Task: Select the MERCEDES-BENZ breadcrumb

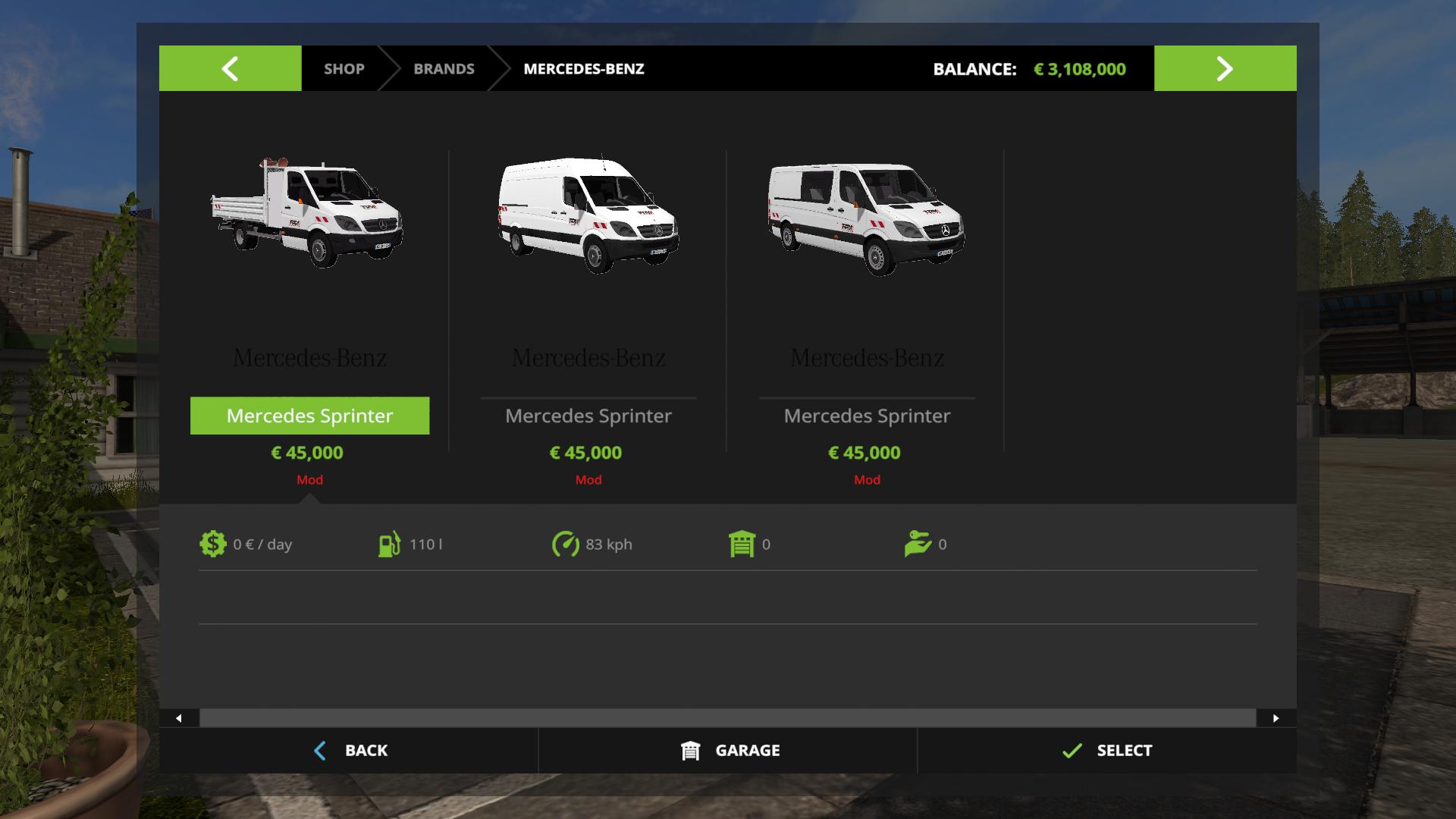Action: 583,69
